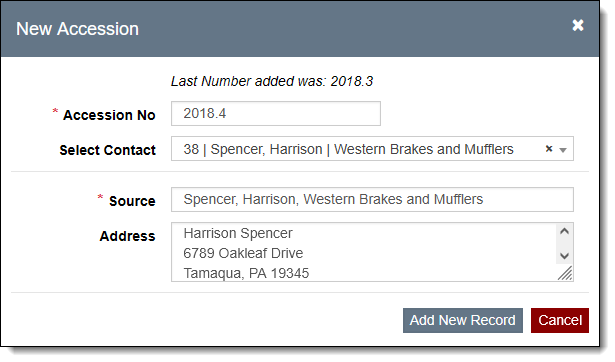This screenshot has width=615, height=362.
Task: Focus the Accession No field showing 2018.4
Action: (x=275, y=114)
